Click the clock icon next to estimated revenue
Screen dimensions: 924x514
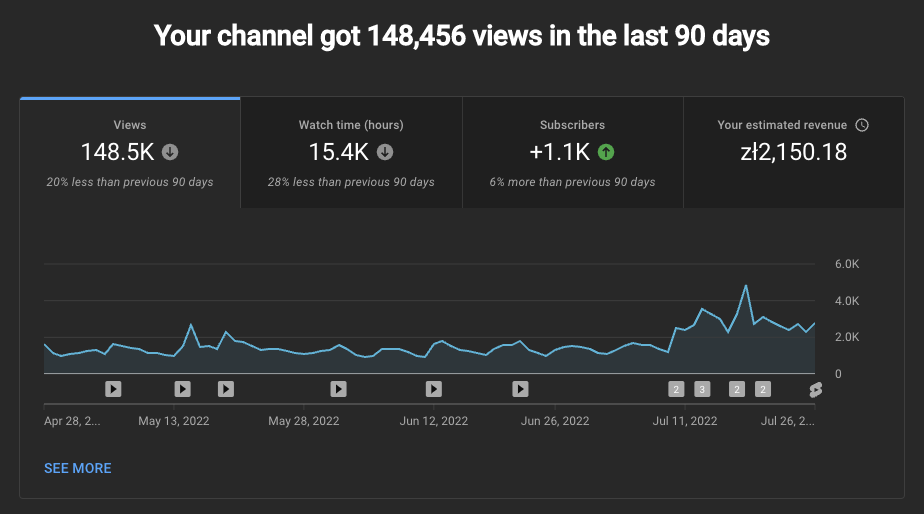point(862,125)
